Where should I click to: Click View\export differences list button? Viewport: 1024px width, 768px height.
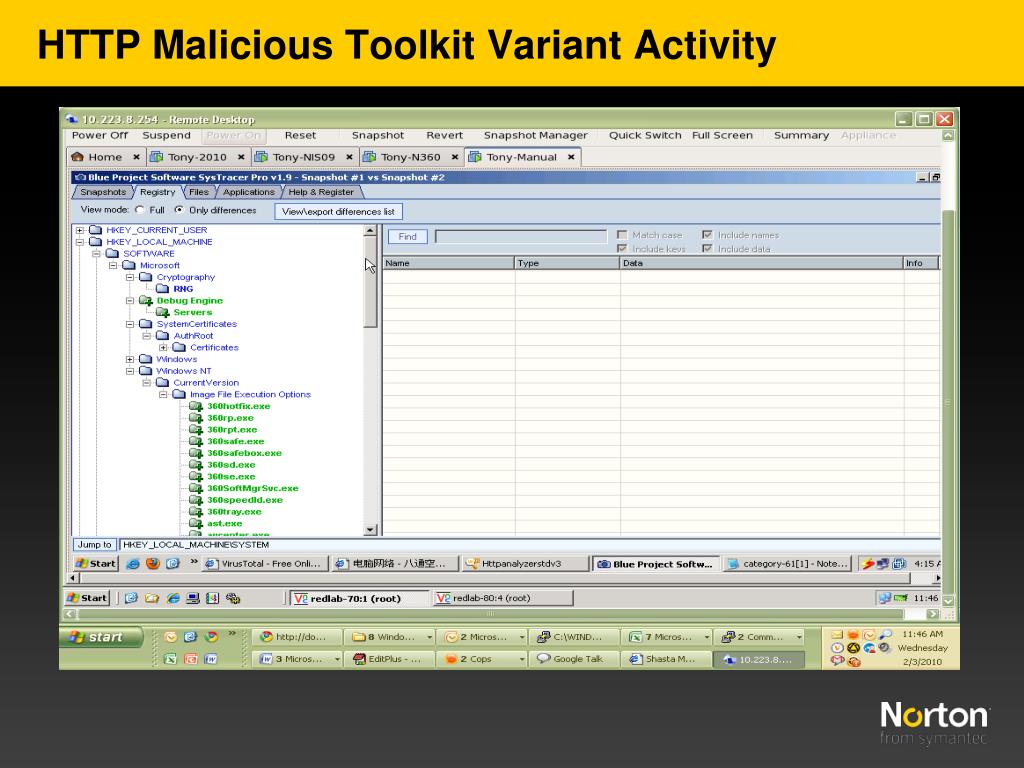pyautogui.click(x=338, y=212)
